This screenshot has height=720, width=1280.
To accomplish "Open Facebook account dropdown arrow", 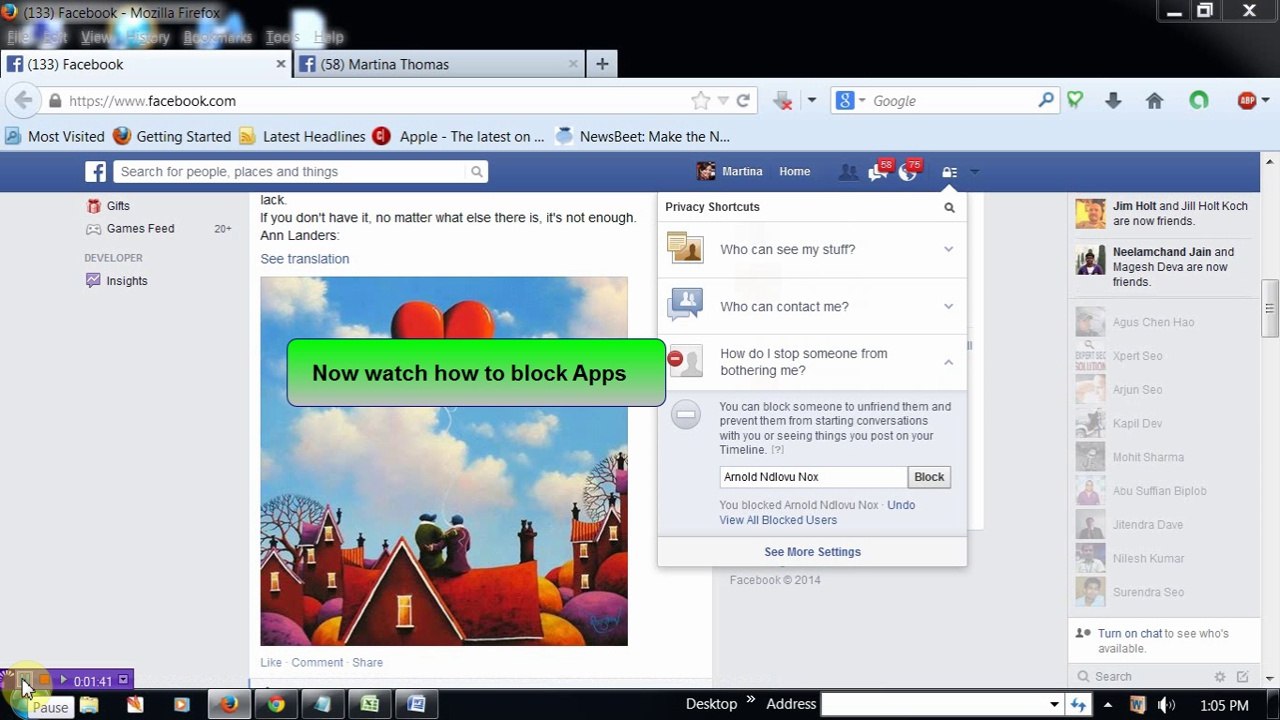I will pyautogui.click(x=974, y=172).
